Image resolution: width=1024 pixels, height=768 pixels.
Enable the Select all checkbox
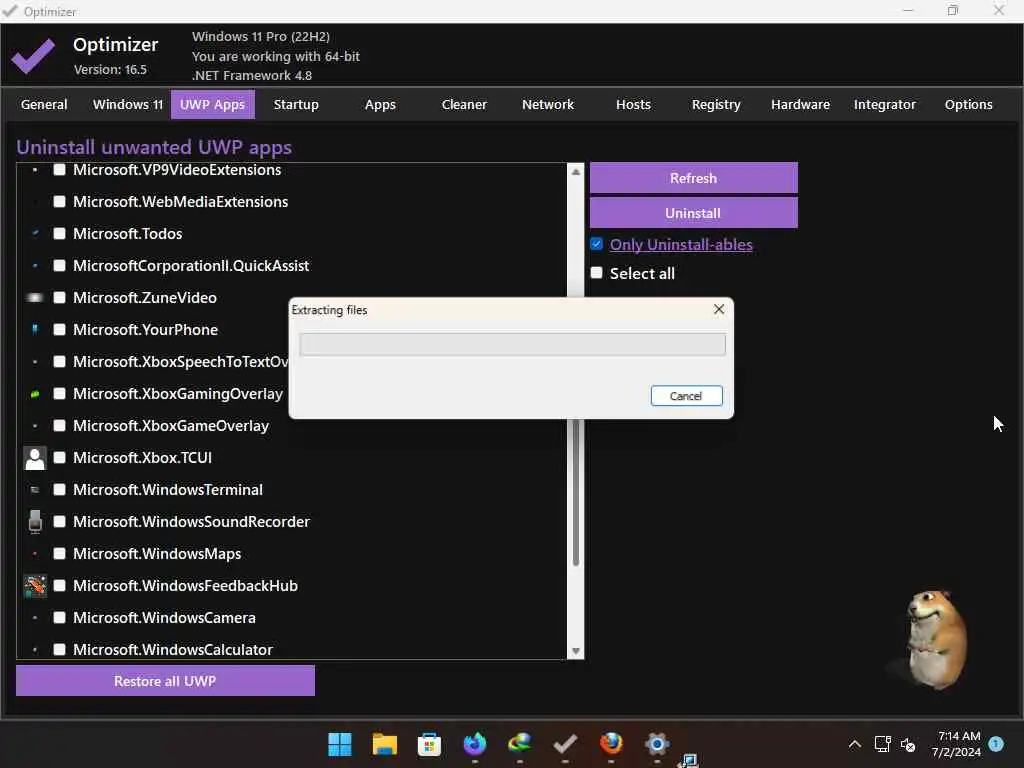pos(596,273)
